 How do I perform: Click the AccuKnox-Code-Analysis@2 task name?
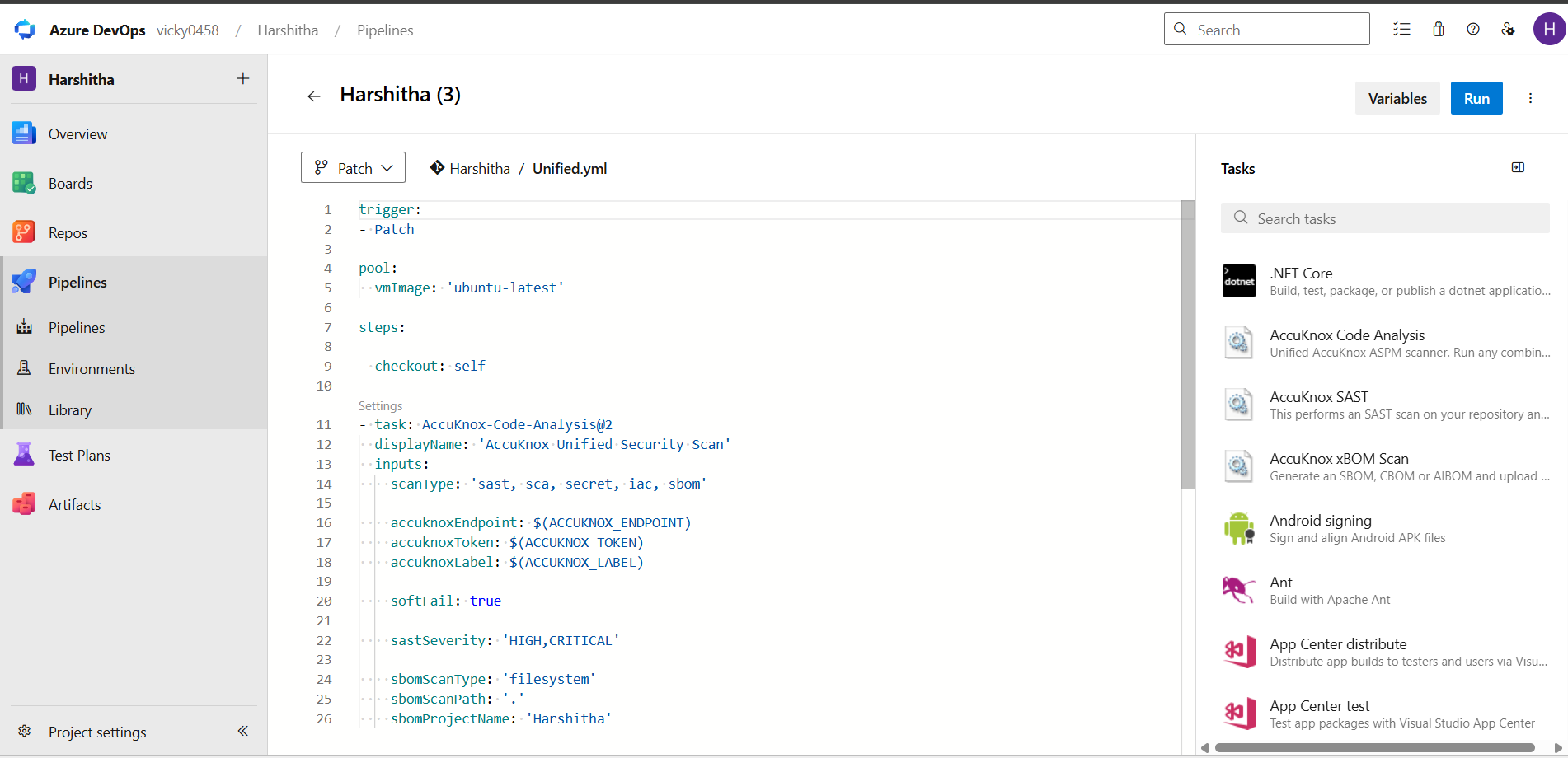(517, 424)
